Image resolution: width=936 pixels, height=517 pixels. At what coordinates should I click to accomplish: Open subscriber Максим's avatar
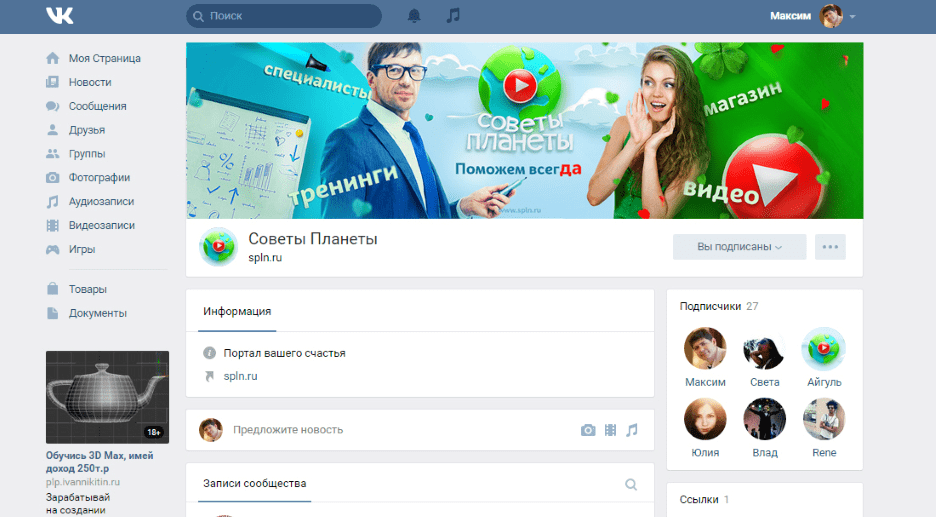click(x=705, y=349)
